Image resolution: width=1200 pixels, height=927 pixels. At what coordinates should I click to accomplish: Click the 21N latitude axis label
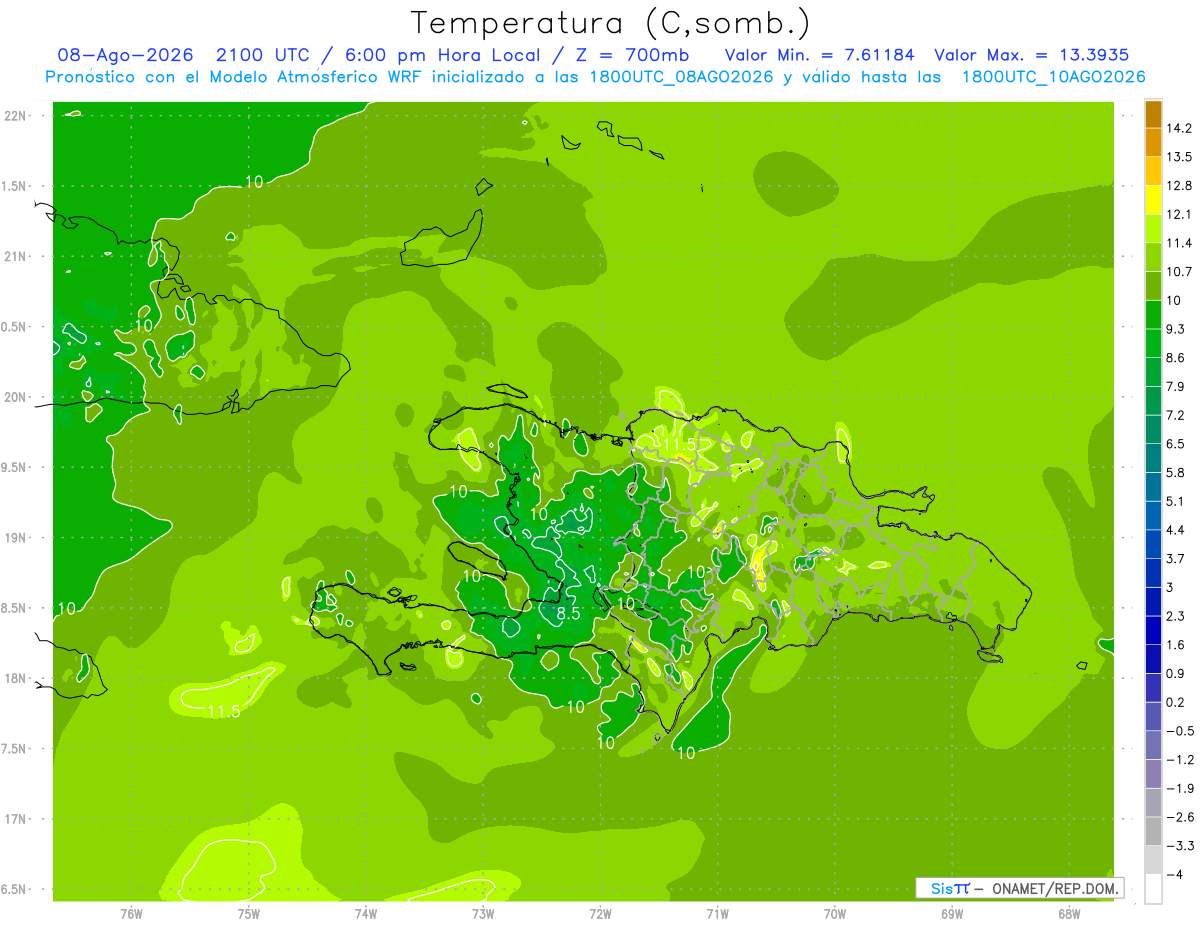click(15, 257)
